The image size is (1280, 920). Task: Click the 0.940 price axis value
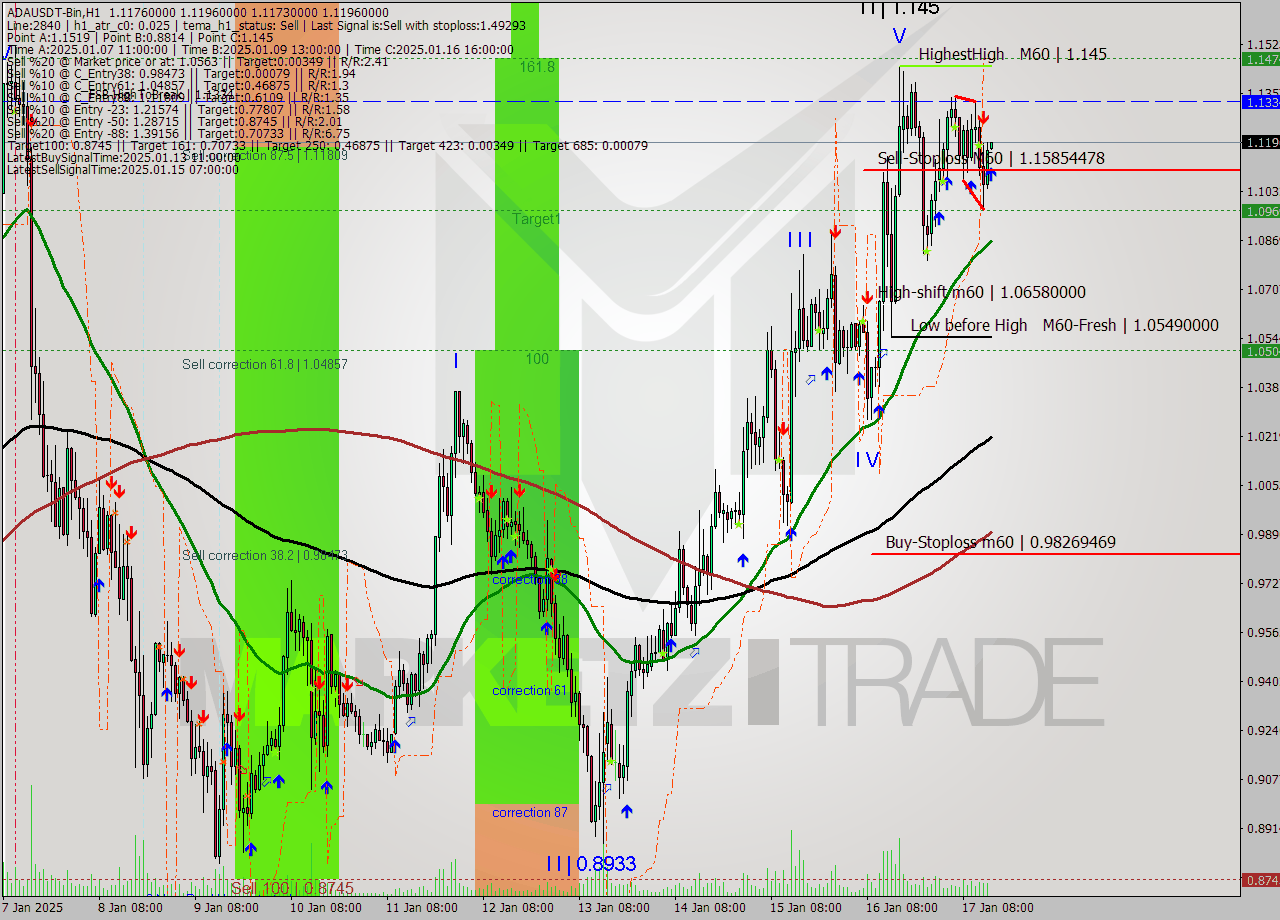1262,681
